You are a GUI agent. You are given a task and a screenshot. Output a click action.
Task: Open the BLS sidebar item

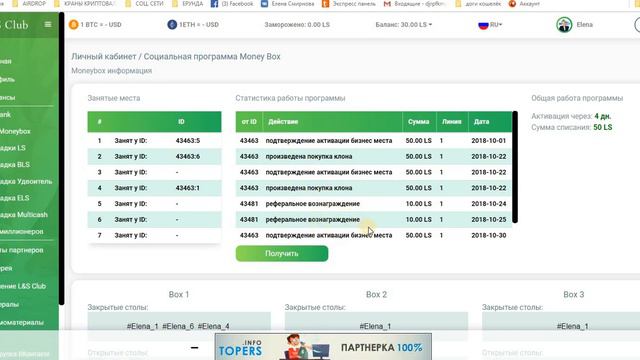pyautogui.click(x=15, y=164)
